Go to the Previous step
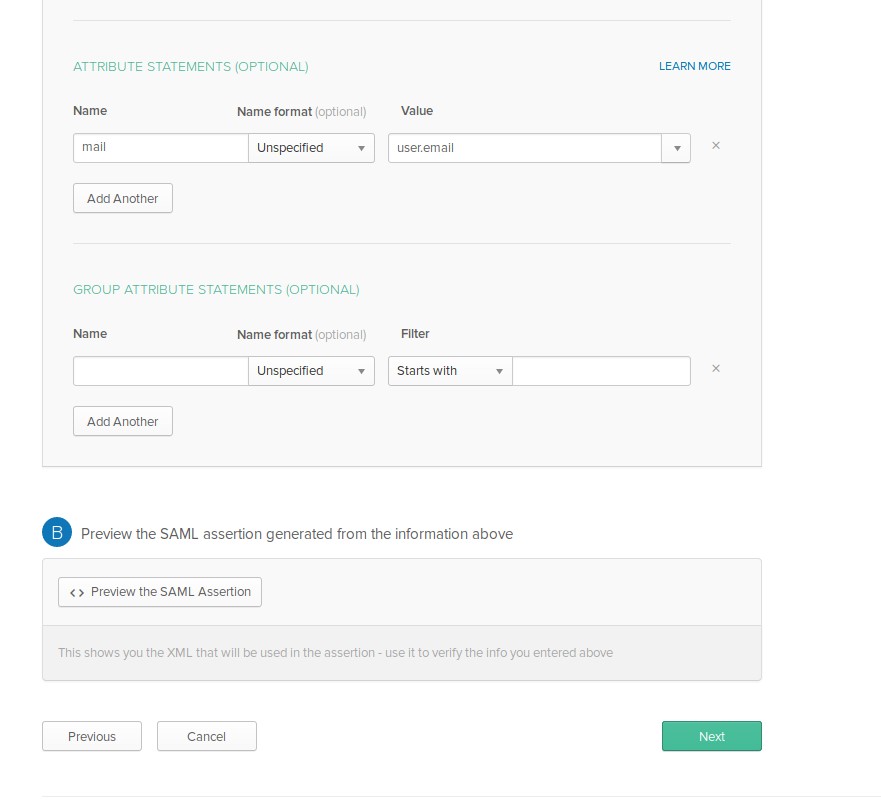 click(92, 736)
